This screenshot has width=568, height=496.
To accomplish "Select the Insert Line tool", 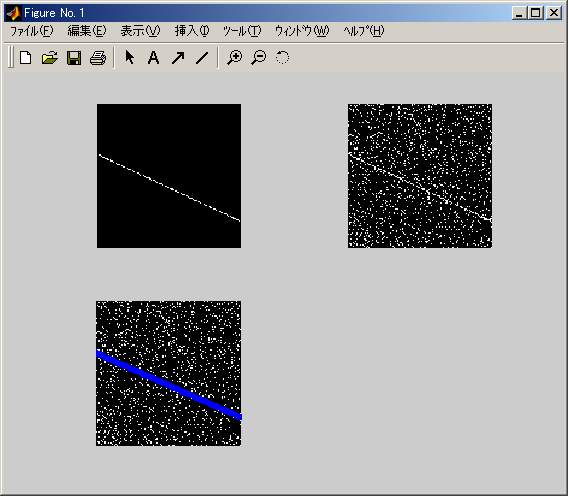I will click(x=202, y=58).
